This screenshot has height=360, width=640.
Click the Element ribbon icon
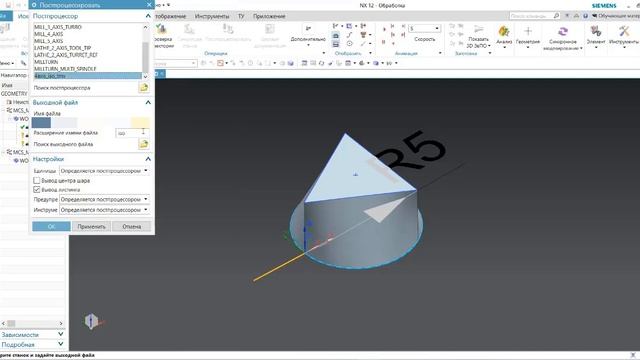click(x=596, y=31)
